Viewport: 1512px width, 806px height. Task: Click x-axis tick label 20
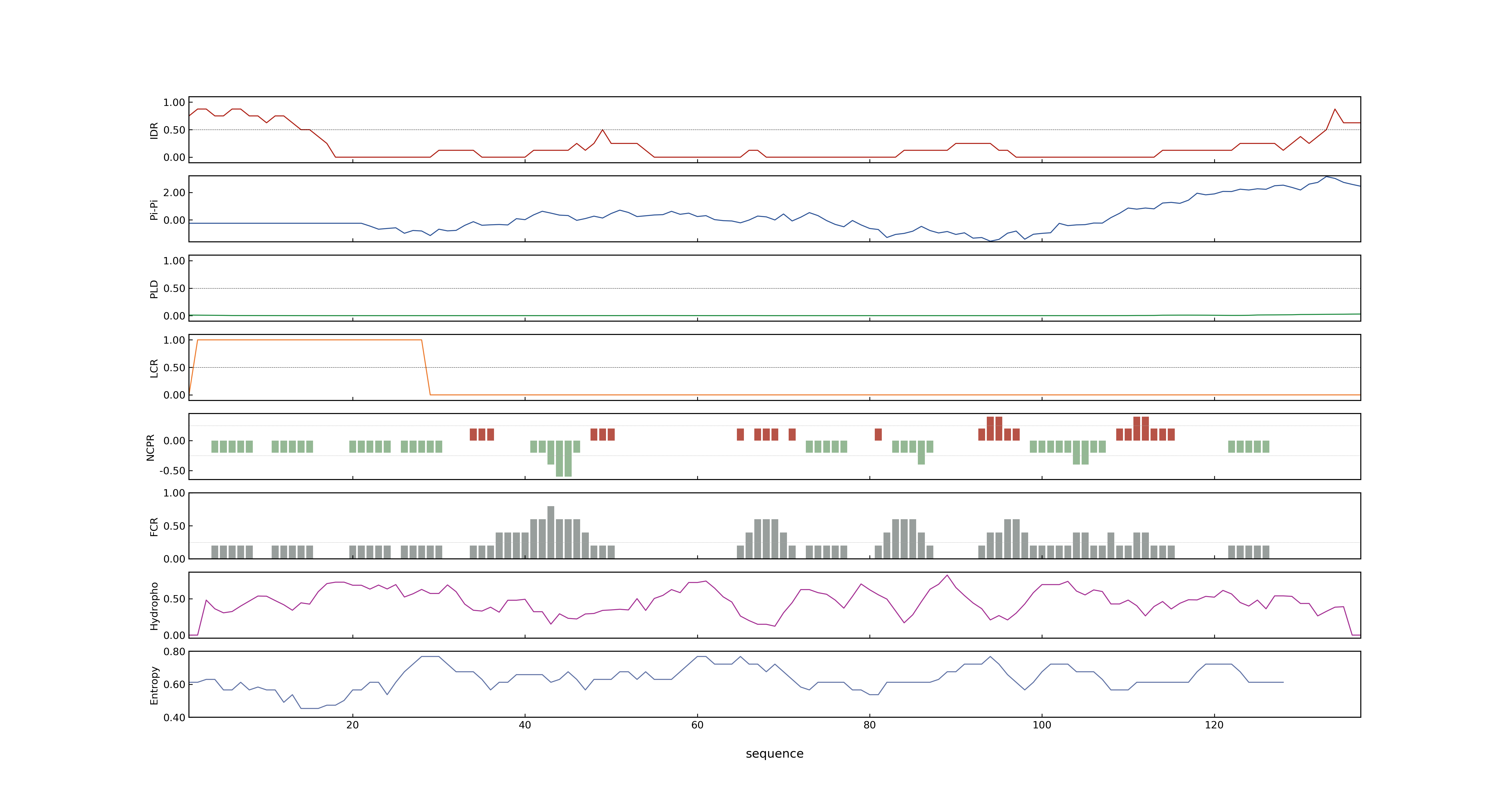tap(352, 725)
